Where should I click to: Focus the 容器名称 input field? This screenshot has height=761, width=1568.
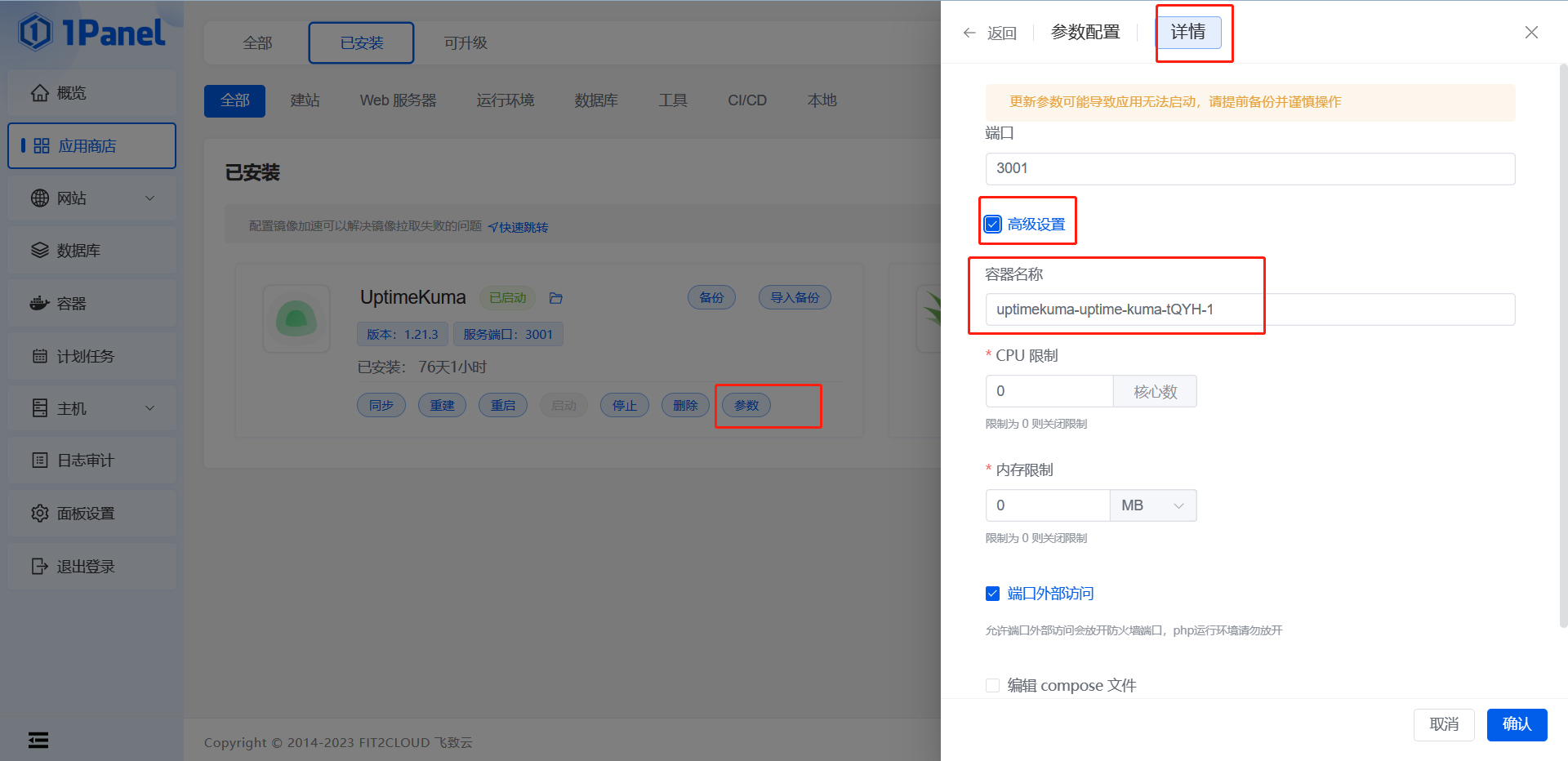click(x=1249, y=309)
